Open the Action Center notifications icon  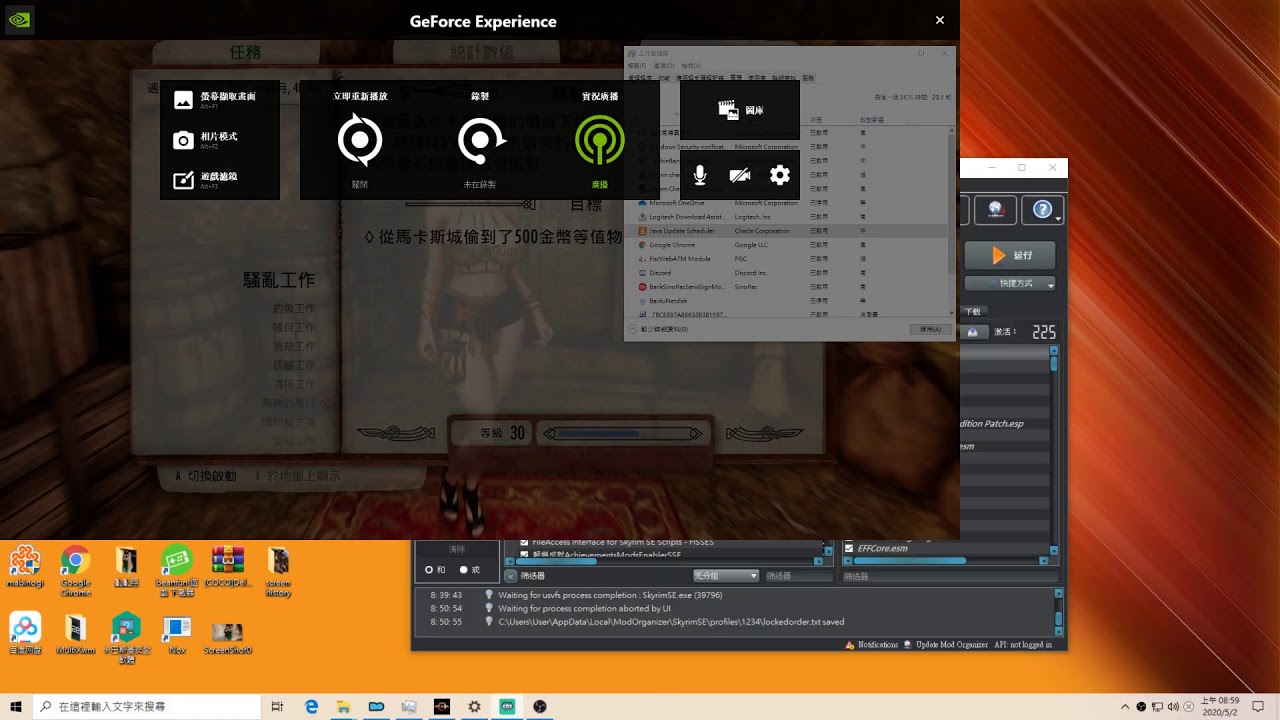[1258, 706]
